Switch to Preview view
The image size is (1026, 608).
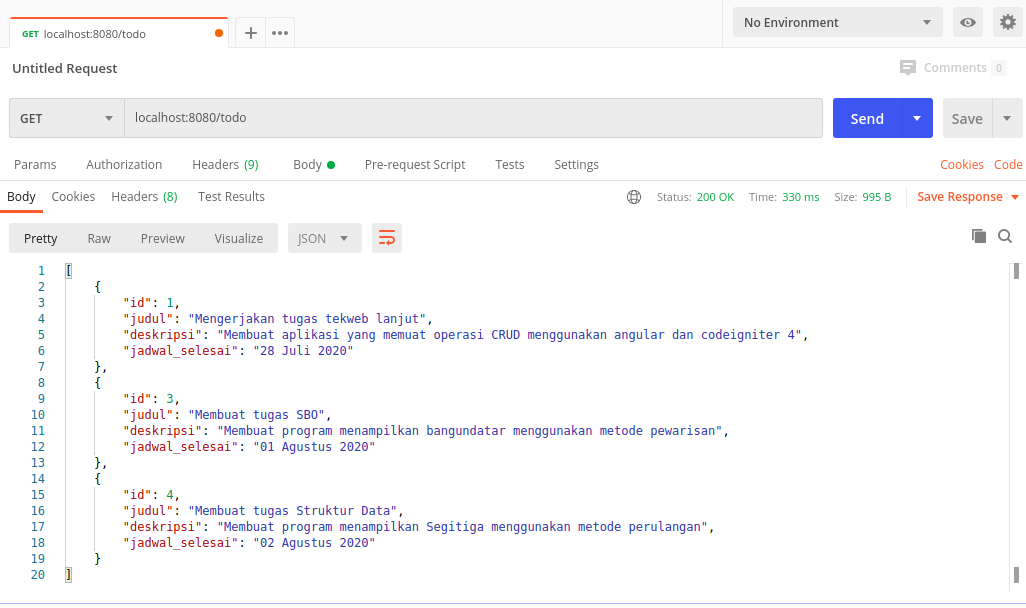tap(162, 239)
